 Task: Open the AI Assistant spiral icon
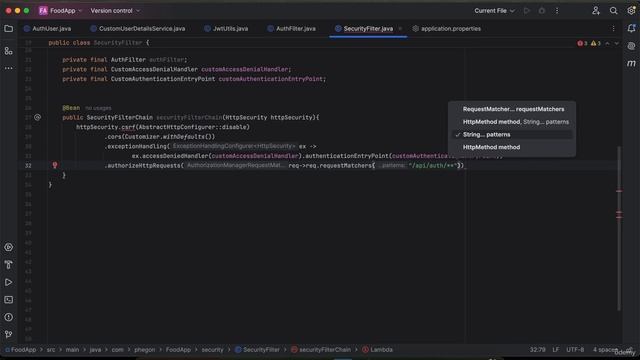coord(631,46)
